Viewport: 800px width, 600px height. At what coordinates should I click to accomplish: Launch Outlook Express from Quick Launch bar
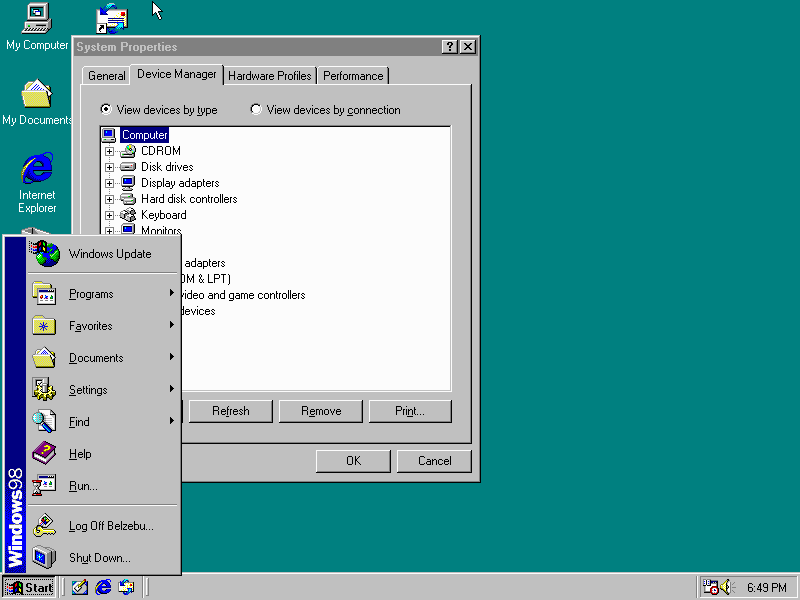tap(127, 587)
